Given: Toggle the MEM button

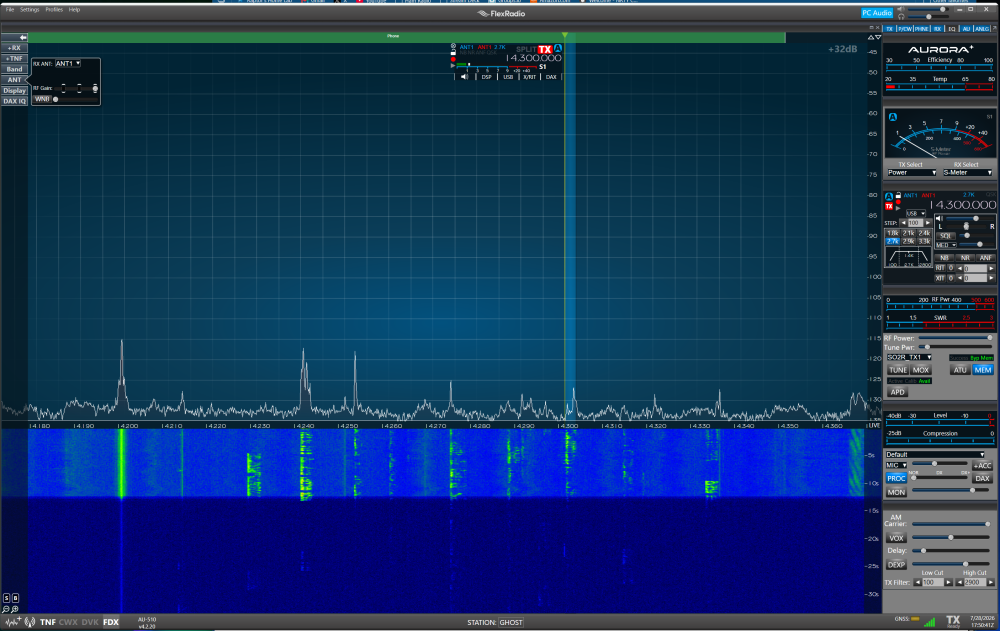Looking at the screenshot, I should [983, 370].
